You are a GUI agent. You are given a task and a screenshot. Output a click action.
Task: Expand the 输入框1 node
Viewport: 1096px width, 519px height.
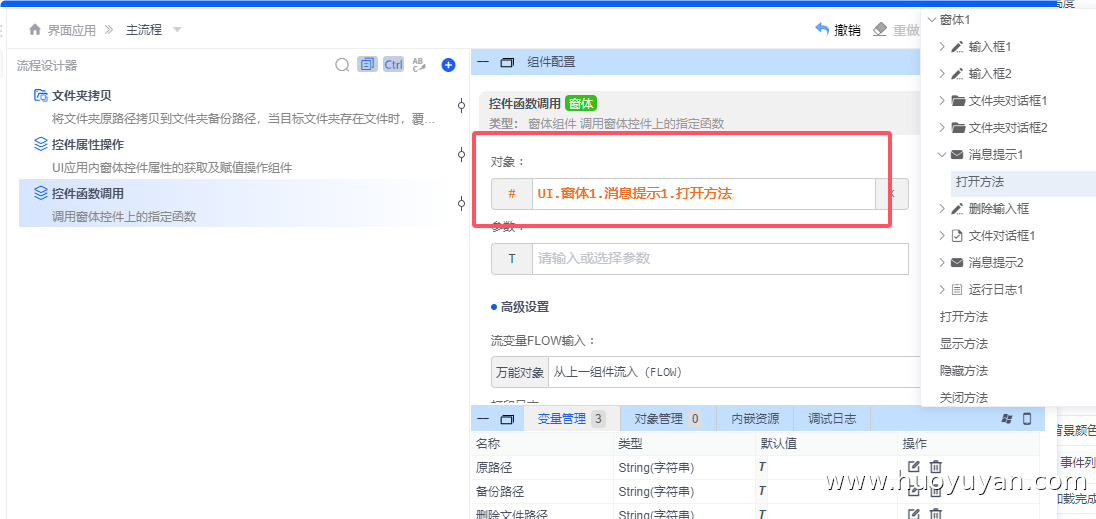coord(942,47)
